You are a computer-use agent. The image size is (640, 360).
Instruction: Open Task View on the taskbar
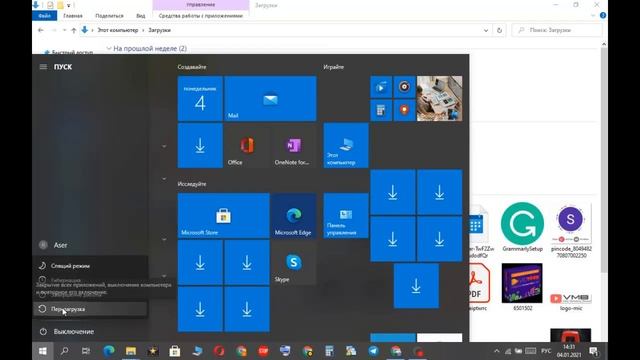[86, 351]
